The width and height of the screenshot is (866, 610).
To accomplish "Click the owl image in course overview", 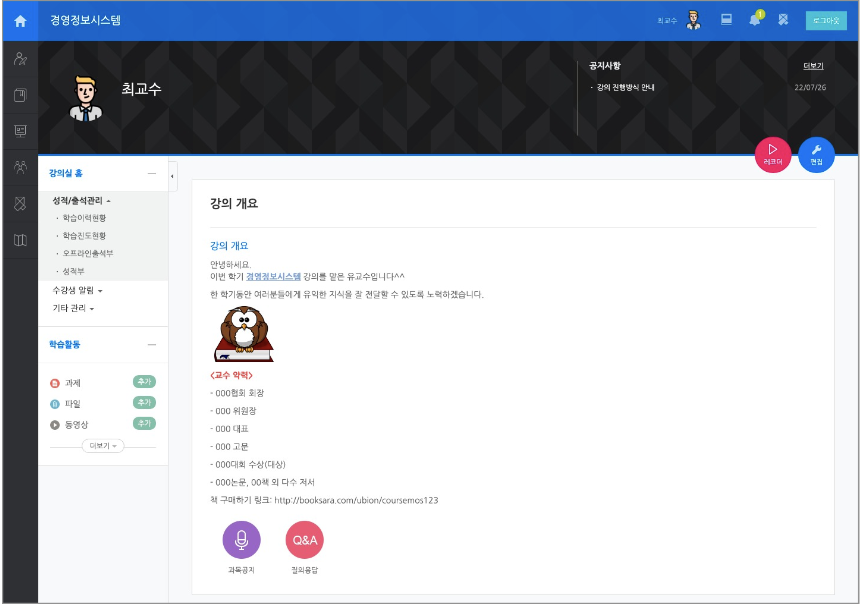I will 244,334.
